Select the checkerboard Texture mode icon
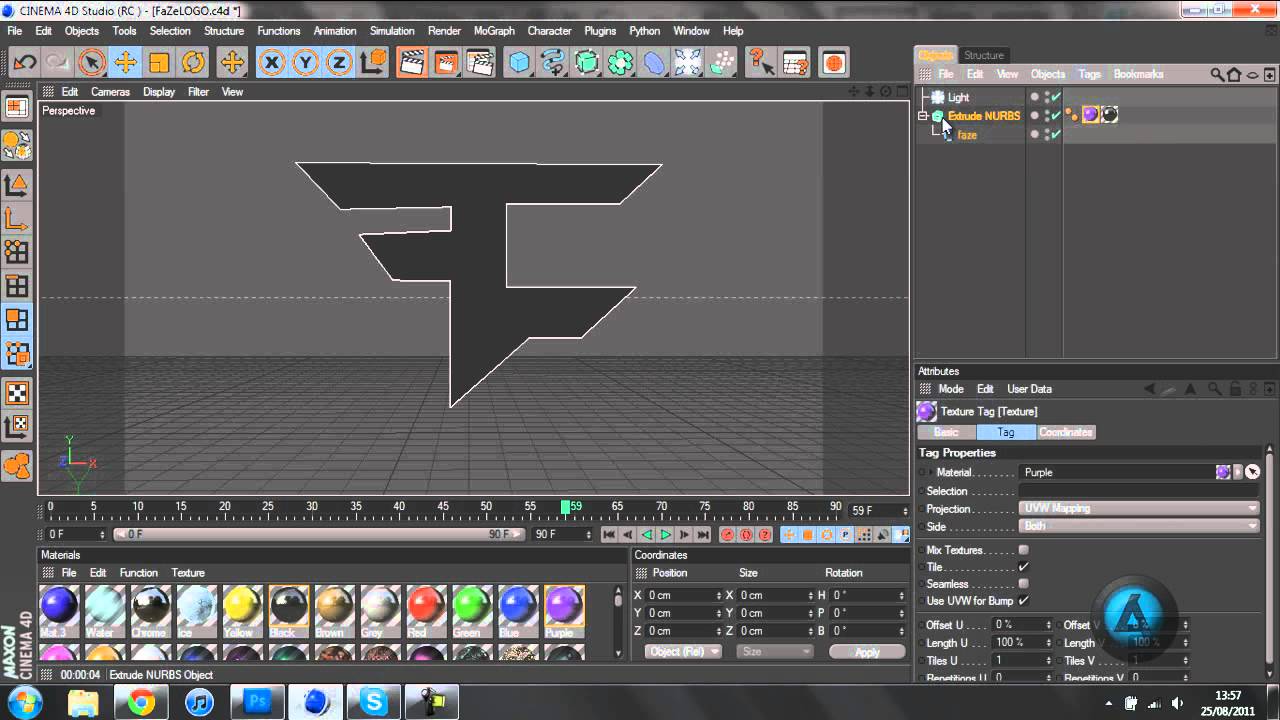 (x=17, y=393)
